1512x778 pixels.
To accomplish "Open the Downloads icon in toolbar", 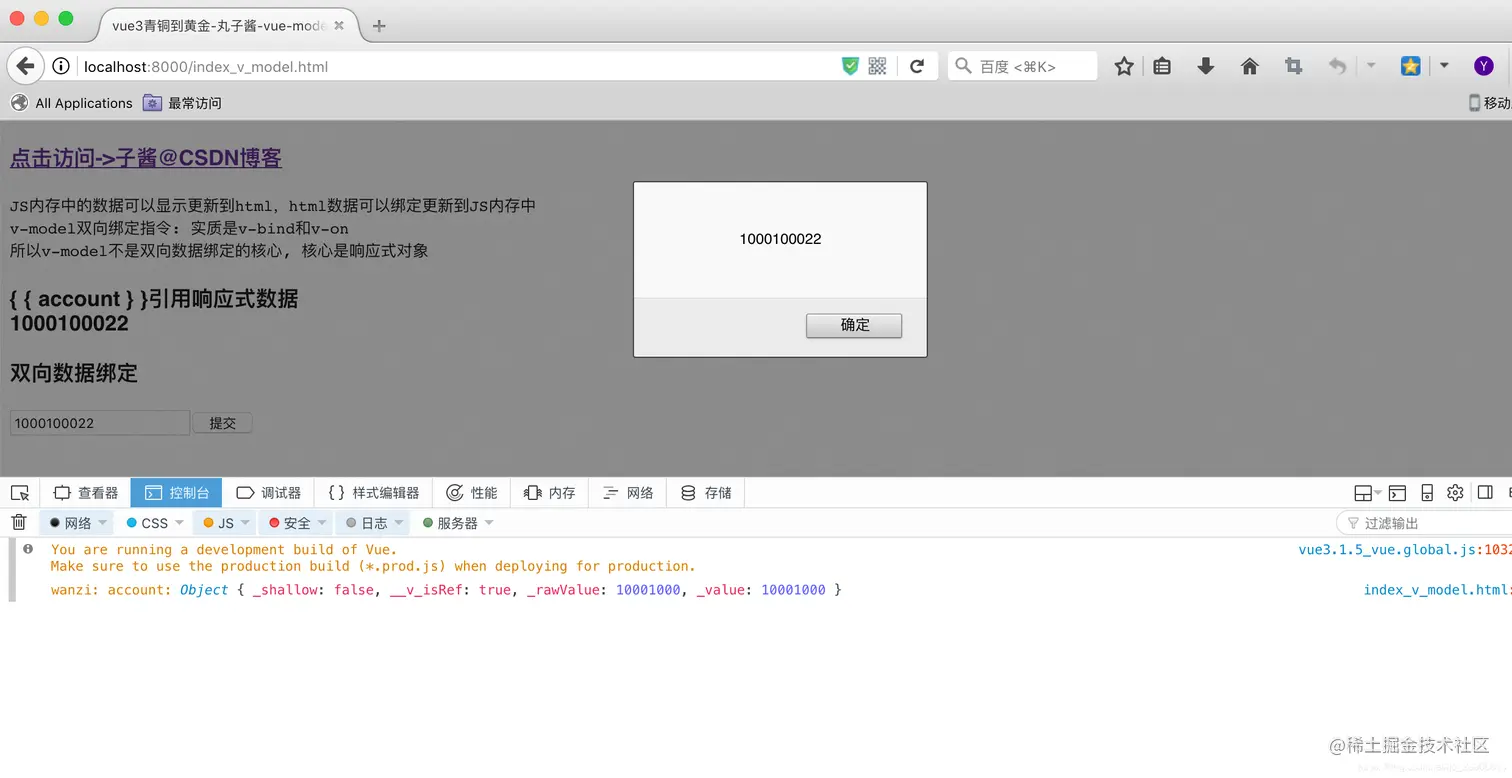I will [1205, 66].
